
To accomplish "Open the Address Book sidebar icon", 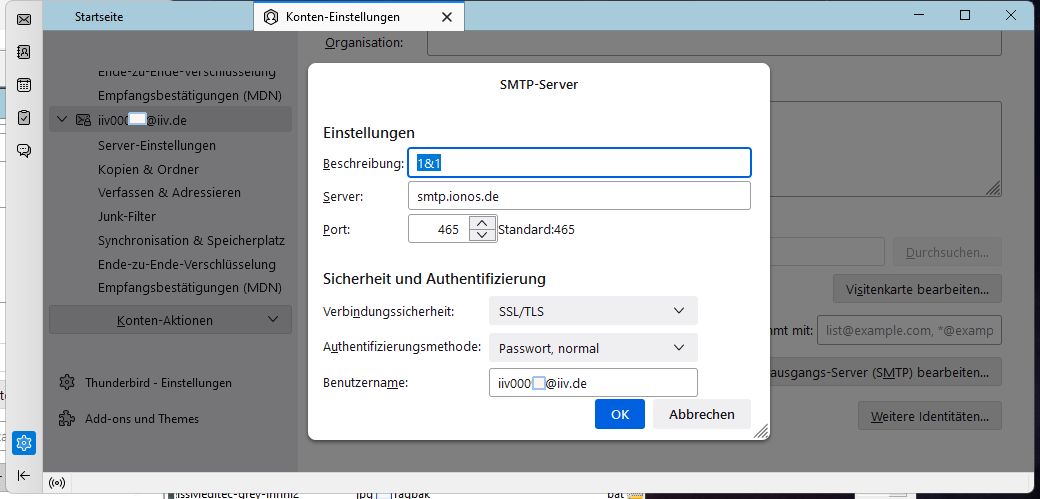I will tap(24, 52).
